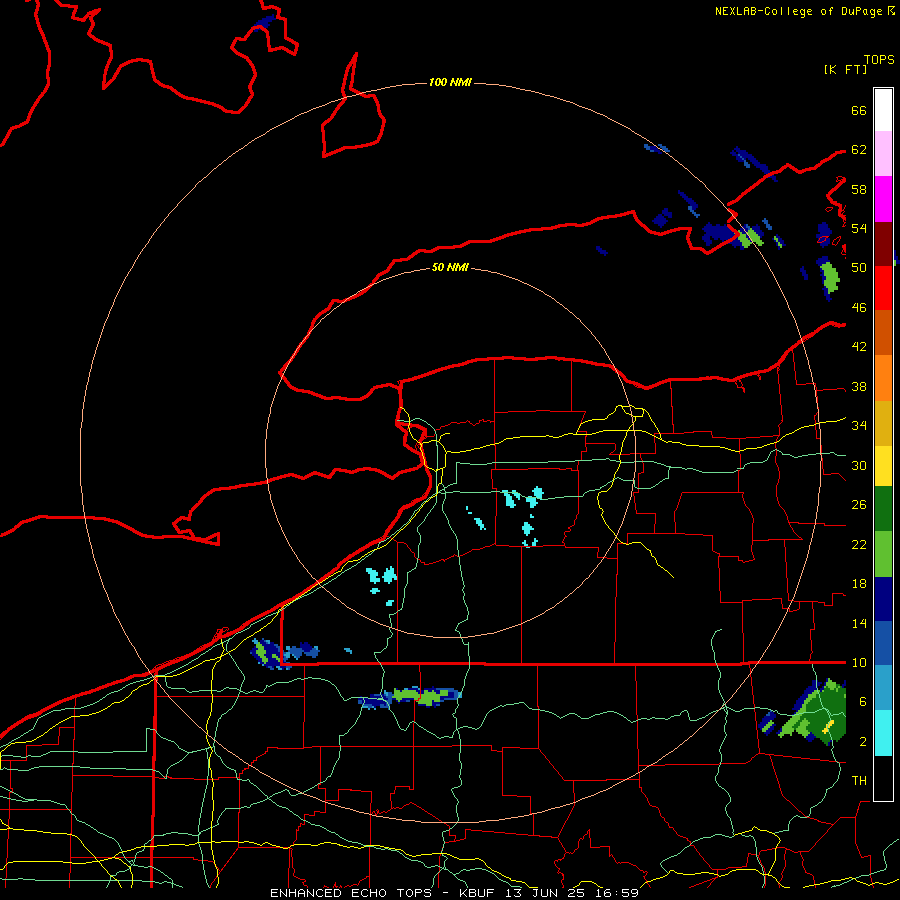Click the 14 value on the scale
The height and width of the screenshot is (900, 900).
(x=859, y=624)
